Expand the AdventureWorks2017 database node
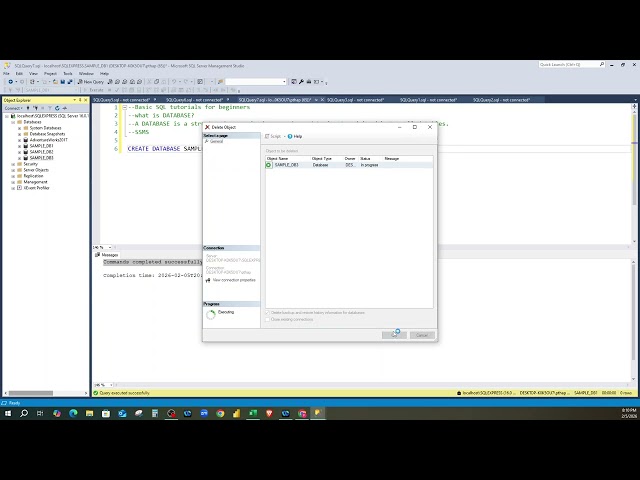The image size is (640, 480). [20, 140]
